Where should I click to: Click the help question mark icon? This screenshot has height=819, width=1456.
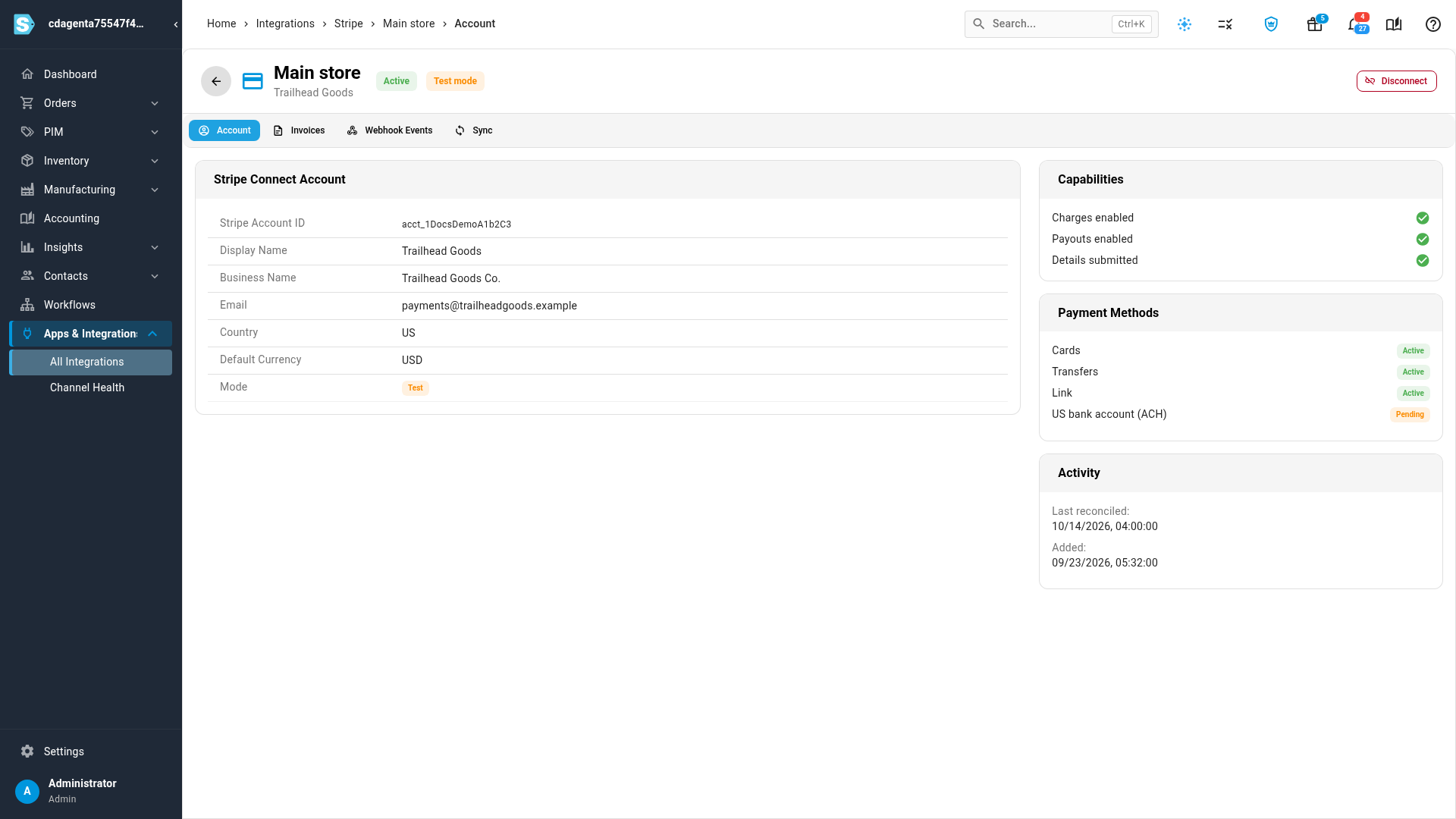click(x=1433, y=24)
